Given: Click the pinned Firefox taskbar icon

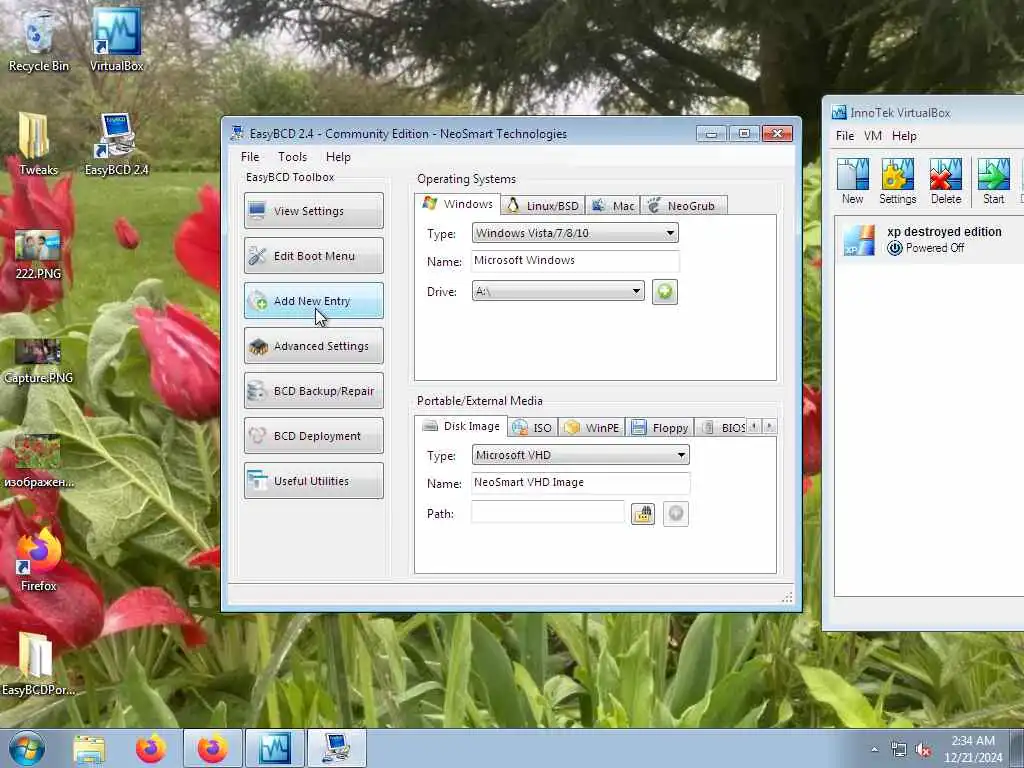Looking at the screenshot, I should coord(151,748).
